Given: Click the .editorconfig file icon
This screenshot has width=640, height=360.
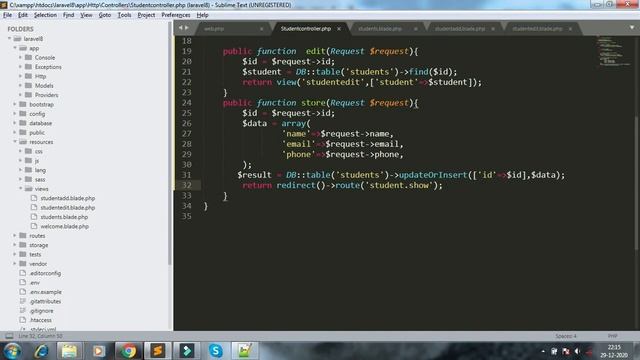Looking at the screenshot, I should click(23, 273).
